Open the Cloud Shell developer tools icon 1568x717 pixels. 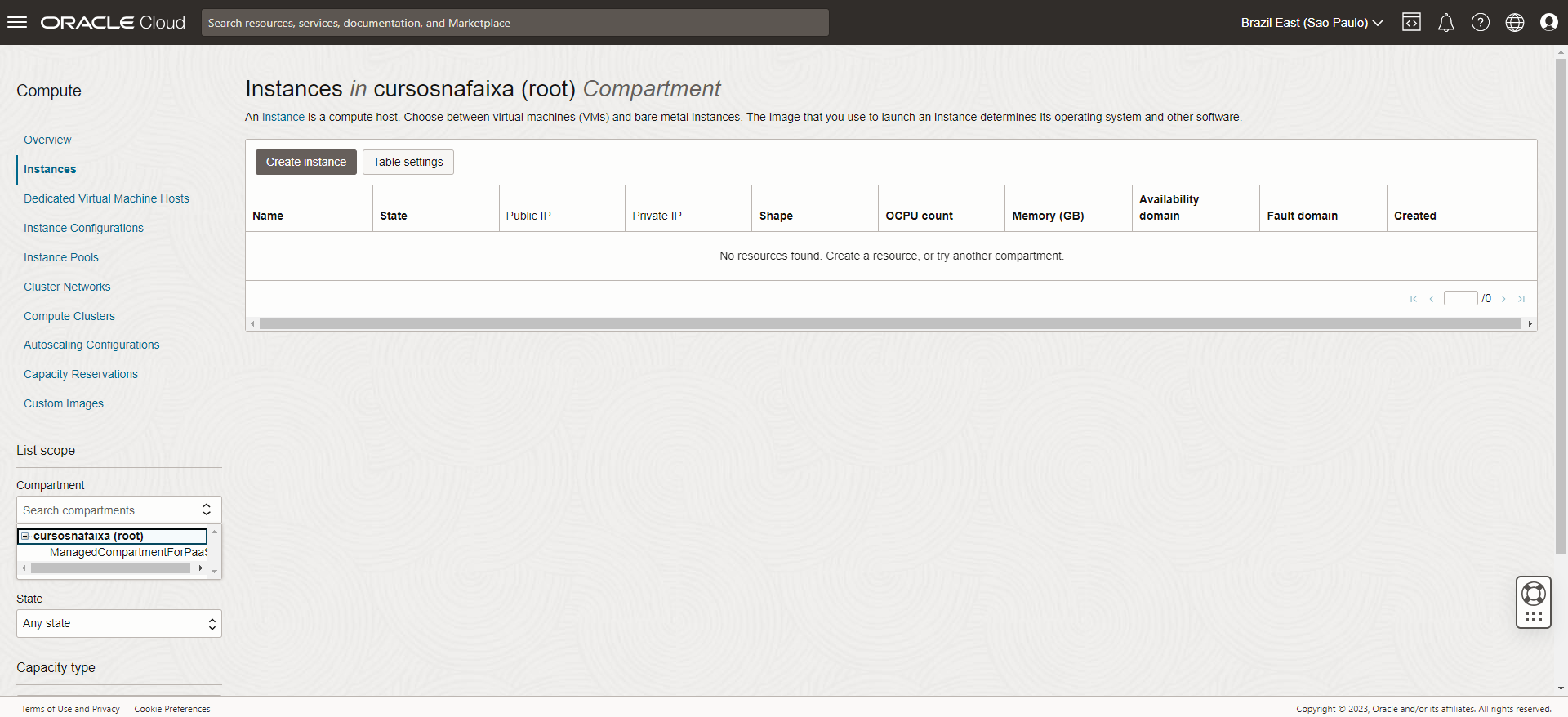(1411, 22)
